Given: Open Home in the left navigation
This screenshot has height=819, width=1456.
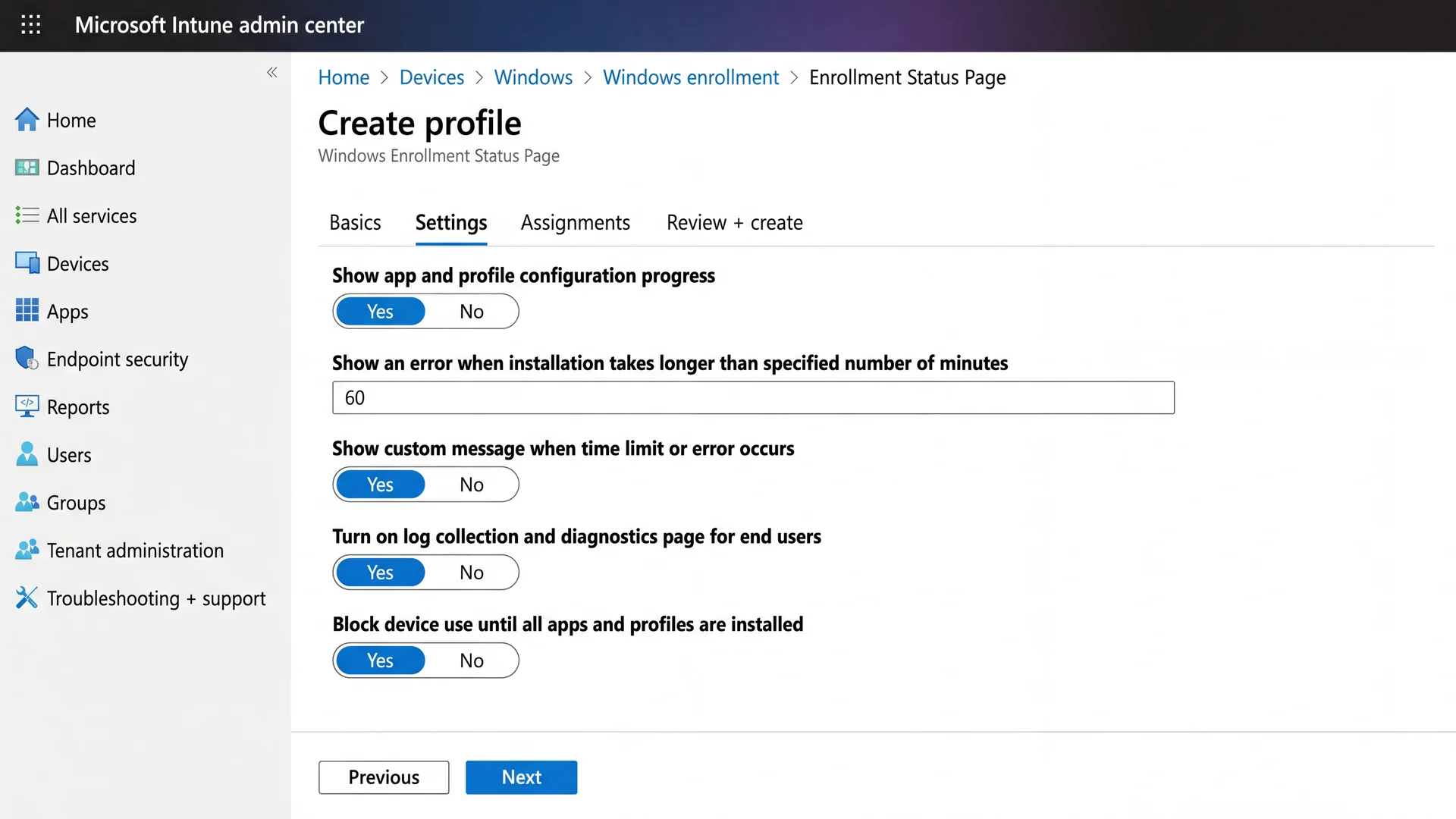Looking at the screenshot, I should (x=71, y=120).
